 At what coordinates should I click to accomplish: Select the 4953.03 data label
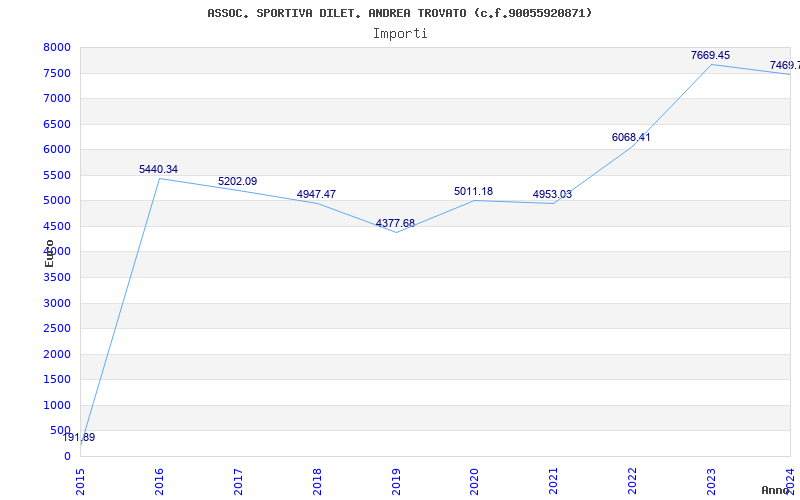coord(552,194)
